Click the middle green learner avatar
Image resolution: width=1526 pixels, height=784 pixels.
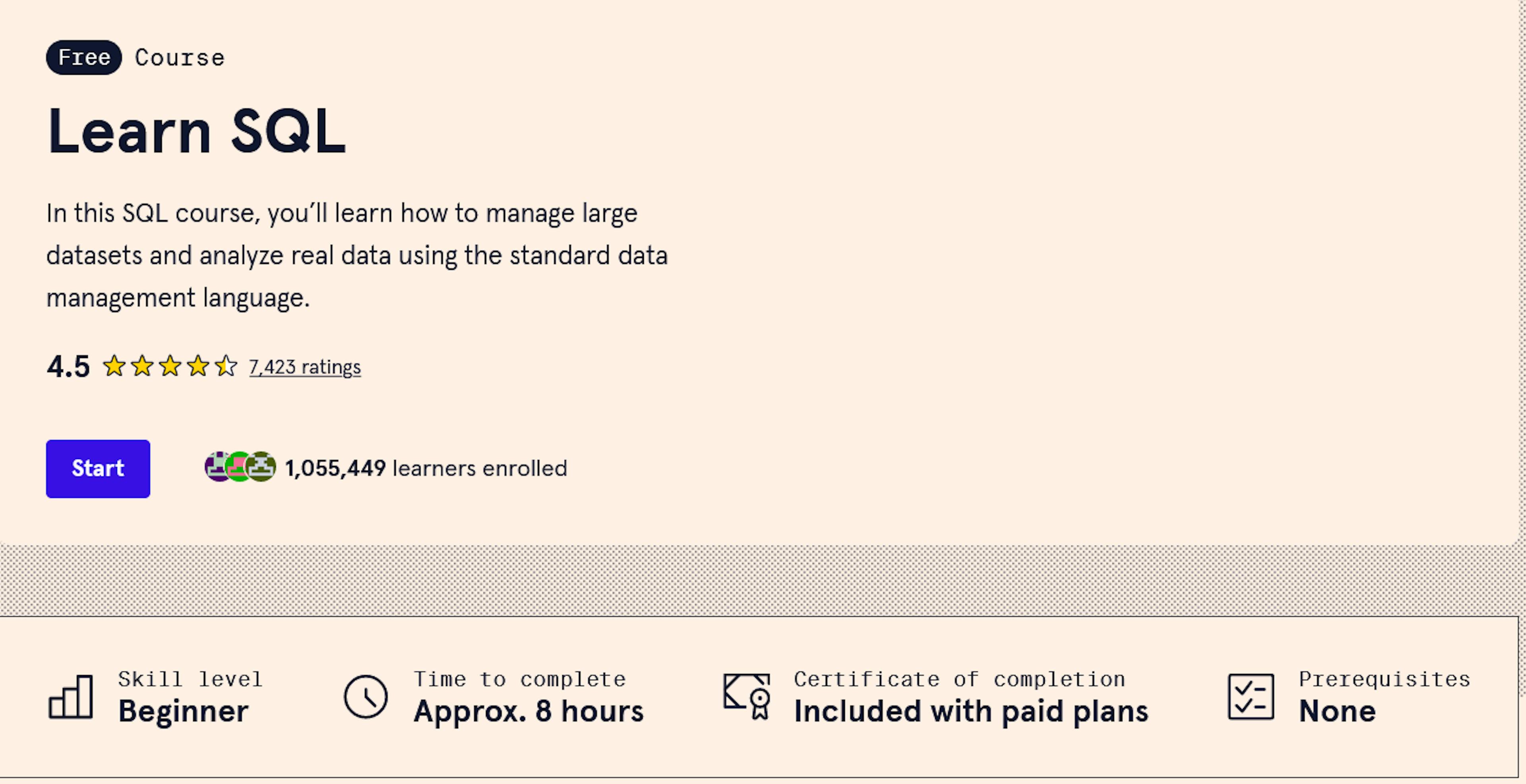coord(239,467)
